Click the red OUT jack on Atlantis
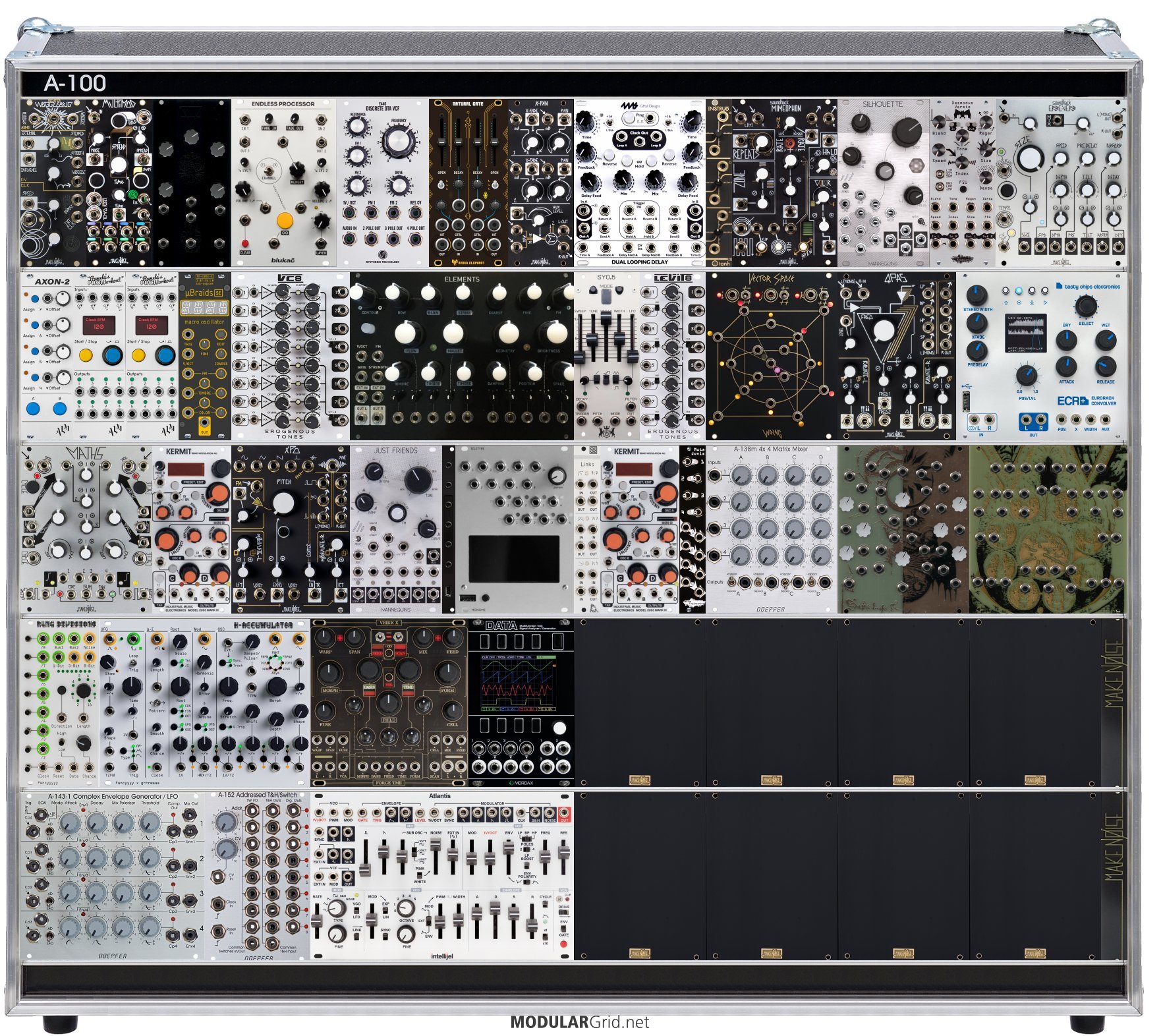 click(564, 813)
